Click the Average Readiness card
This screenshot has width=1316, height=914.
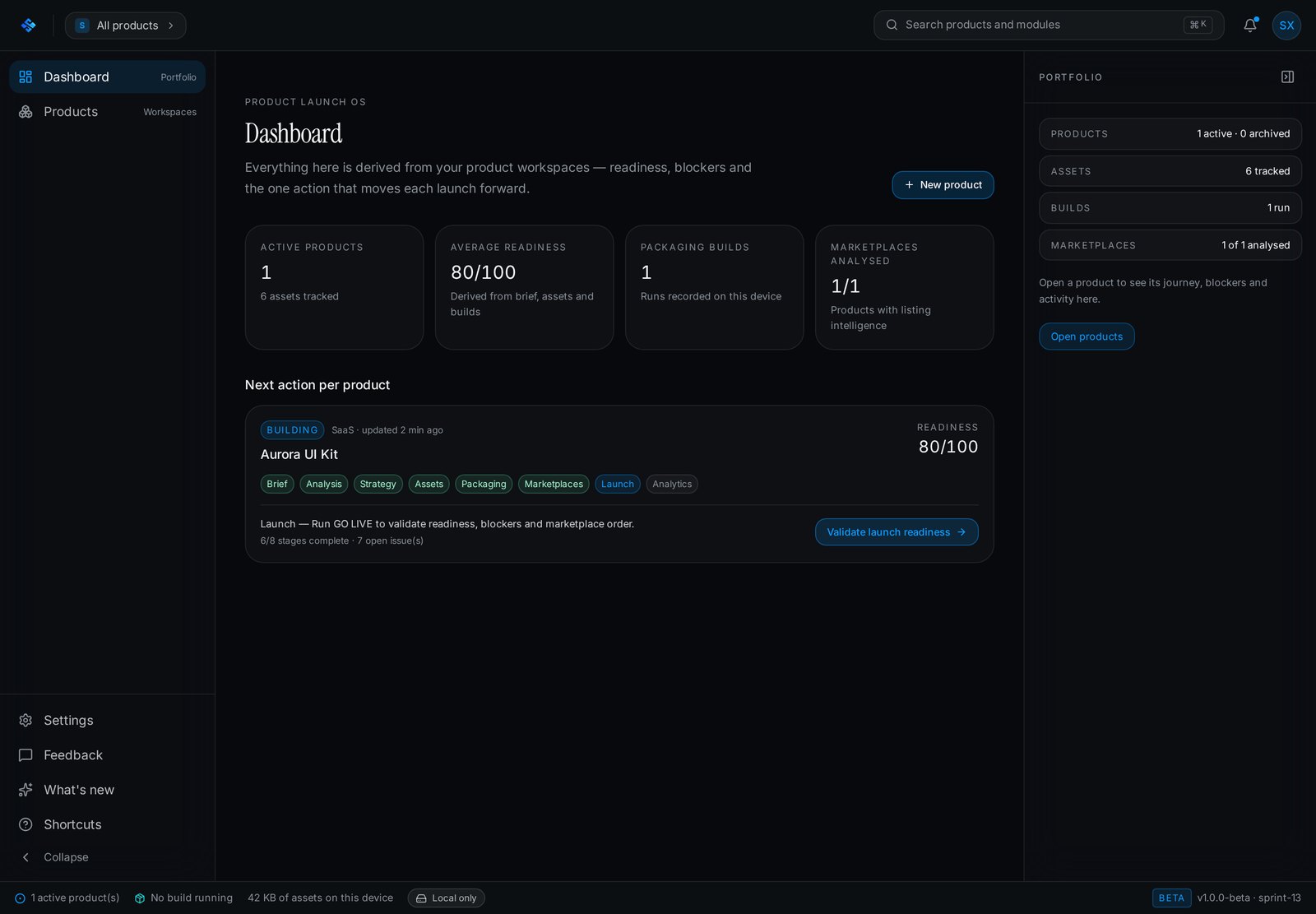click(524, 287)
